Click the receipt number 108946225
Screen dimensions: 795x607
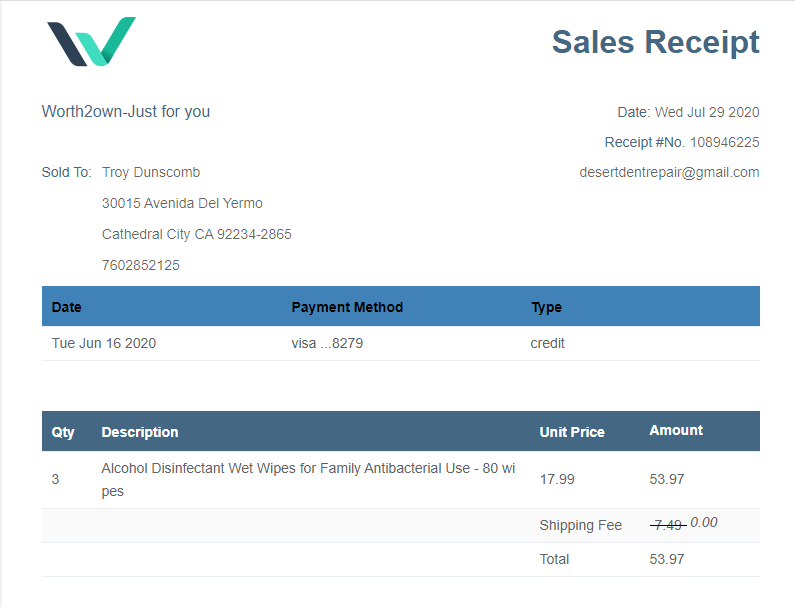724,142
